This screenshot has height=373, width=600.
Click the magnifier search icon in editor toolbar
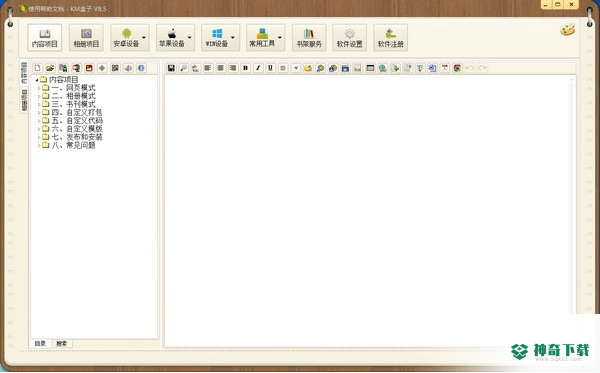183,68
